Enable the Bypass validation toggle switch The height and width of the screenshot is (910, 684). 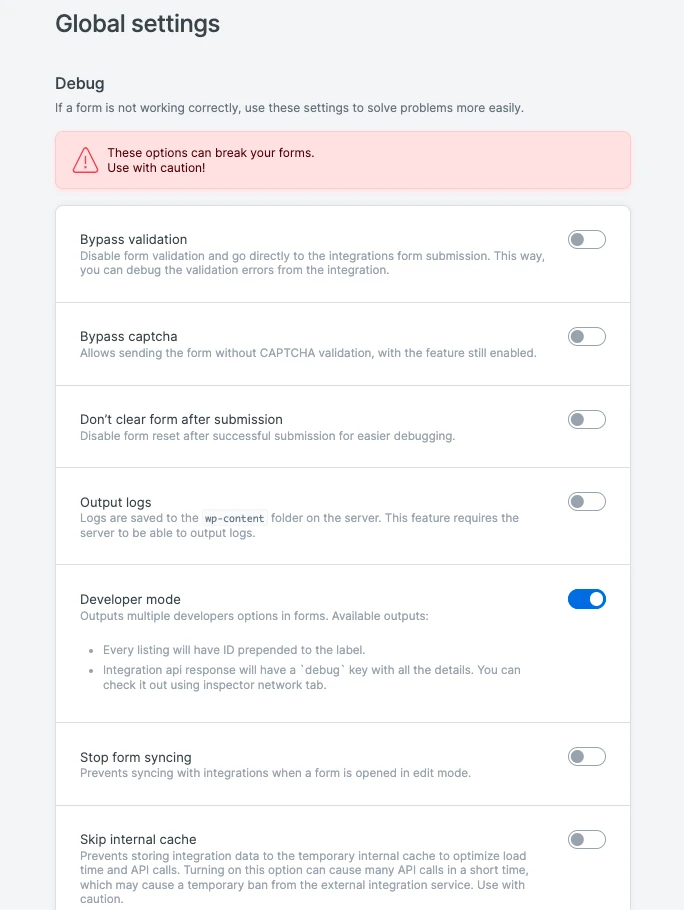(x=587, y=240)
